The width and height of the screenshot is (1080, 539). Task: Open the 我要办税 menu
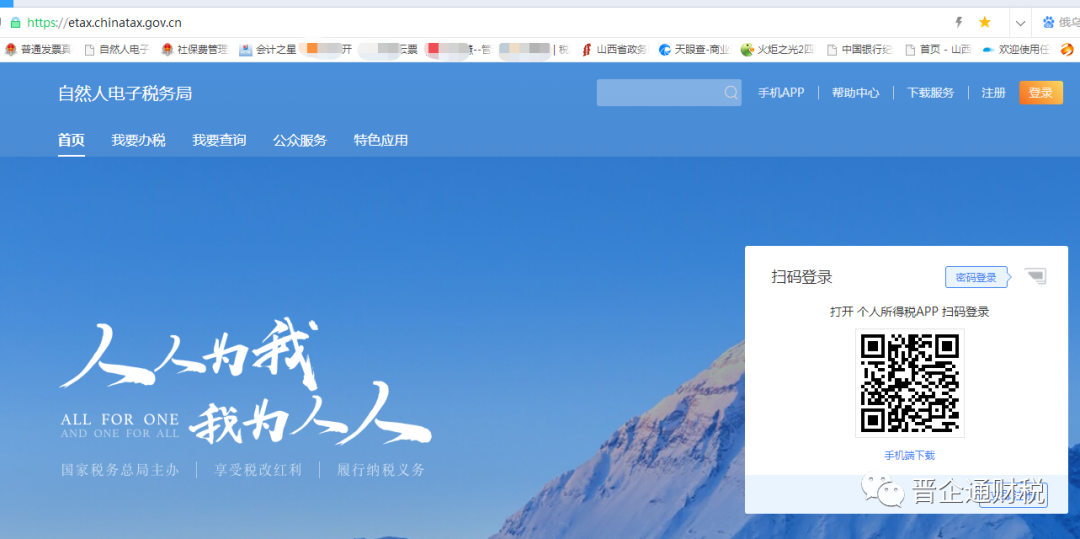pos(138,140)
